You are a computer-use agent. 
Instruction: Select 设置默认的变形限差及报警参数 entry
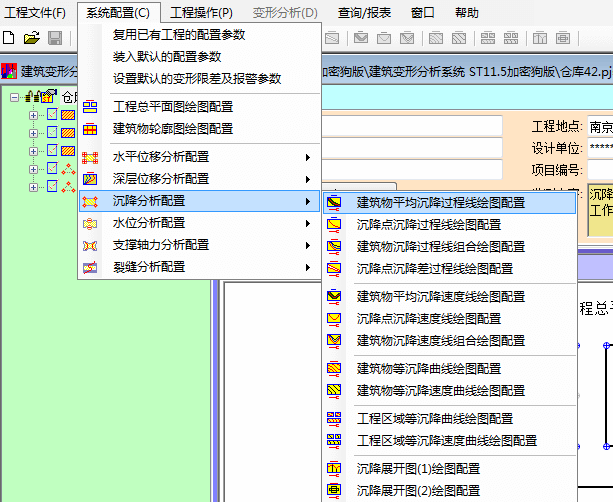click(x=197, y=79)
